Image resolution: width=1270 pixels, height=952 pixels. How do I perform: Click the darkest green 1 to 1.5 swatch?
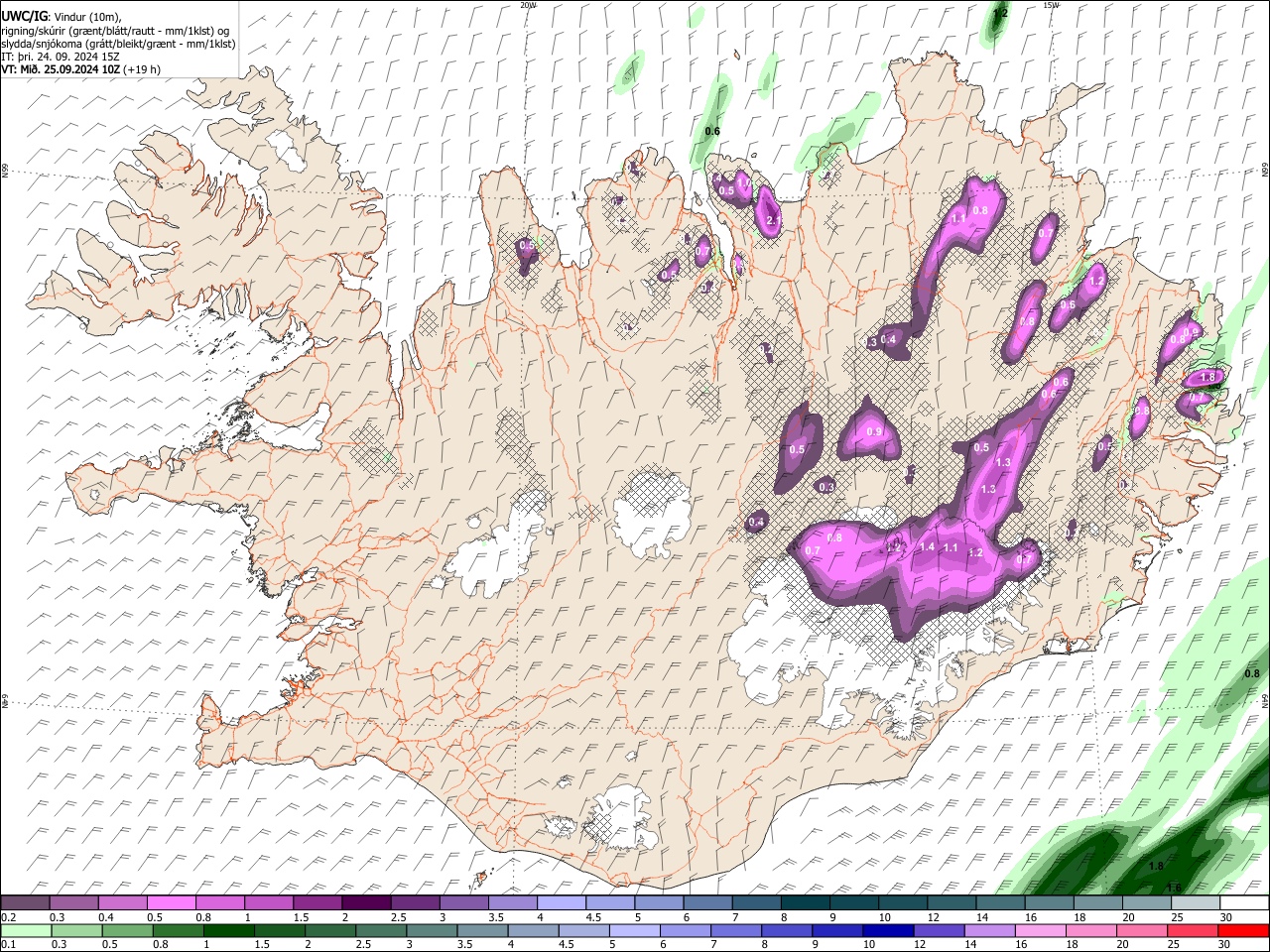pyautogui.click(x=229, y=930)
